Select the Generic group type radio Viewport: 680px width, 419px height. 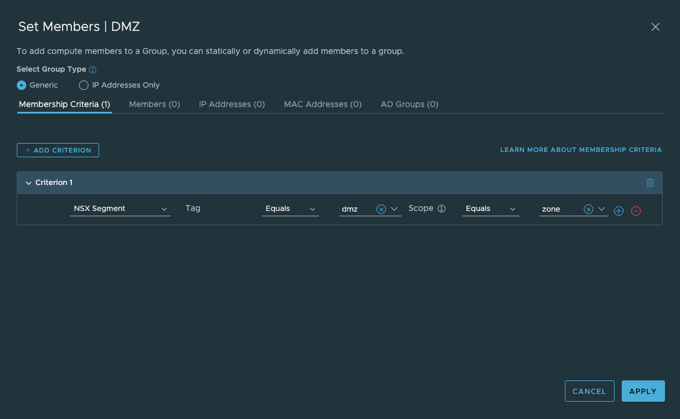coord(21,85)
